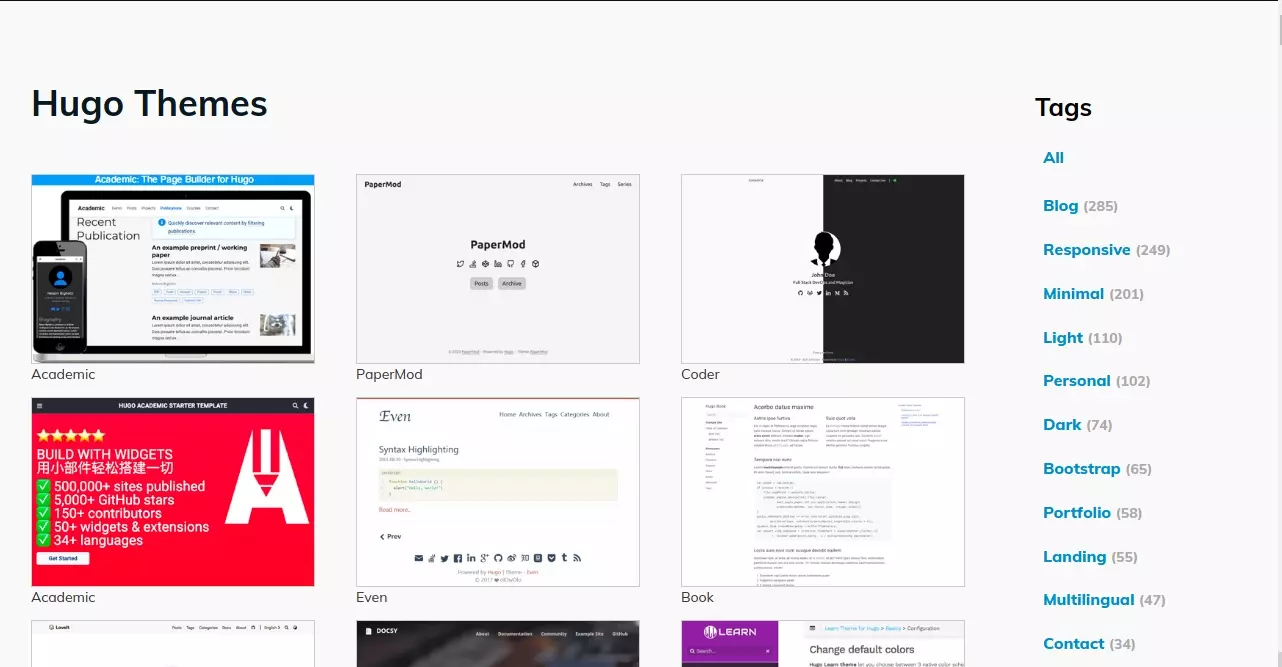Click the Book theme name link
This screenshot has height=667, width=1282.
click(697, 597)
